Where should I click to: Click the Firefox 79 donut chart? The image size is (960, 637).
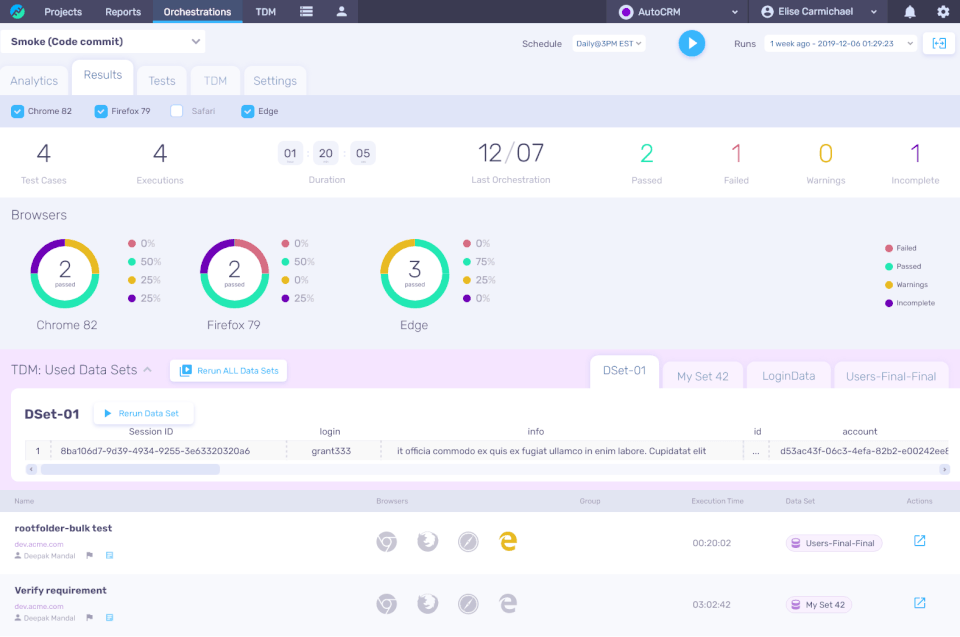(234, 273)
